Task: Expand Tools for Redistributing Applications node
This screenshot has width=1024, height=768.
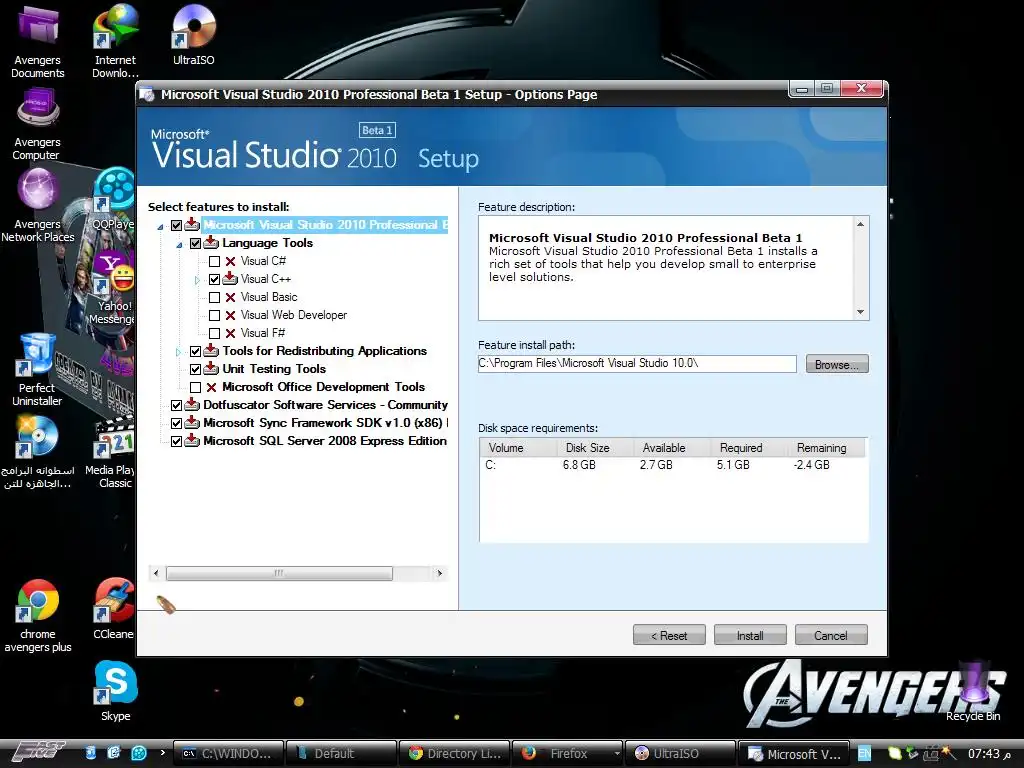Action: pyautogui.click(x=178, y=351)
